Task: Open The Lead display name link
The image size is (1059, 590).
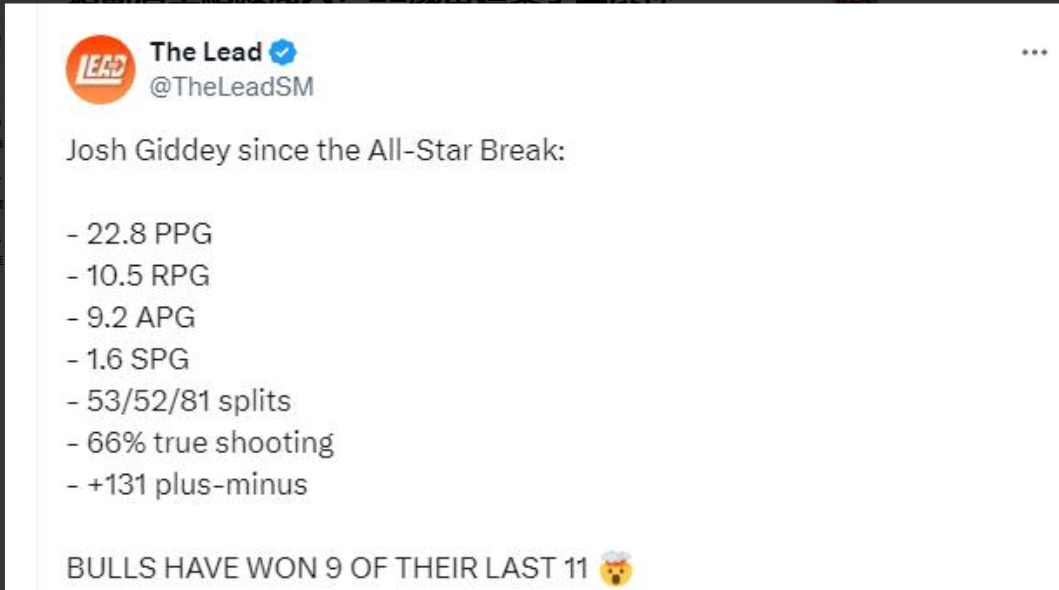Action: click(x=206, y=52)
